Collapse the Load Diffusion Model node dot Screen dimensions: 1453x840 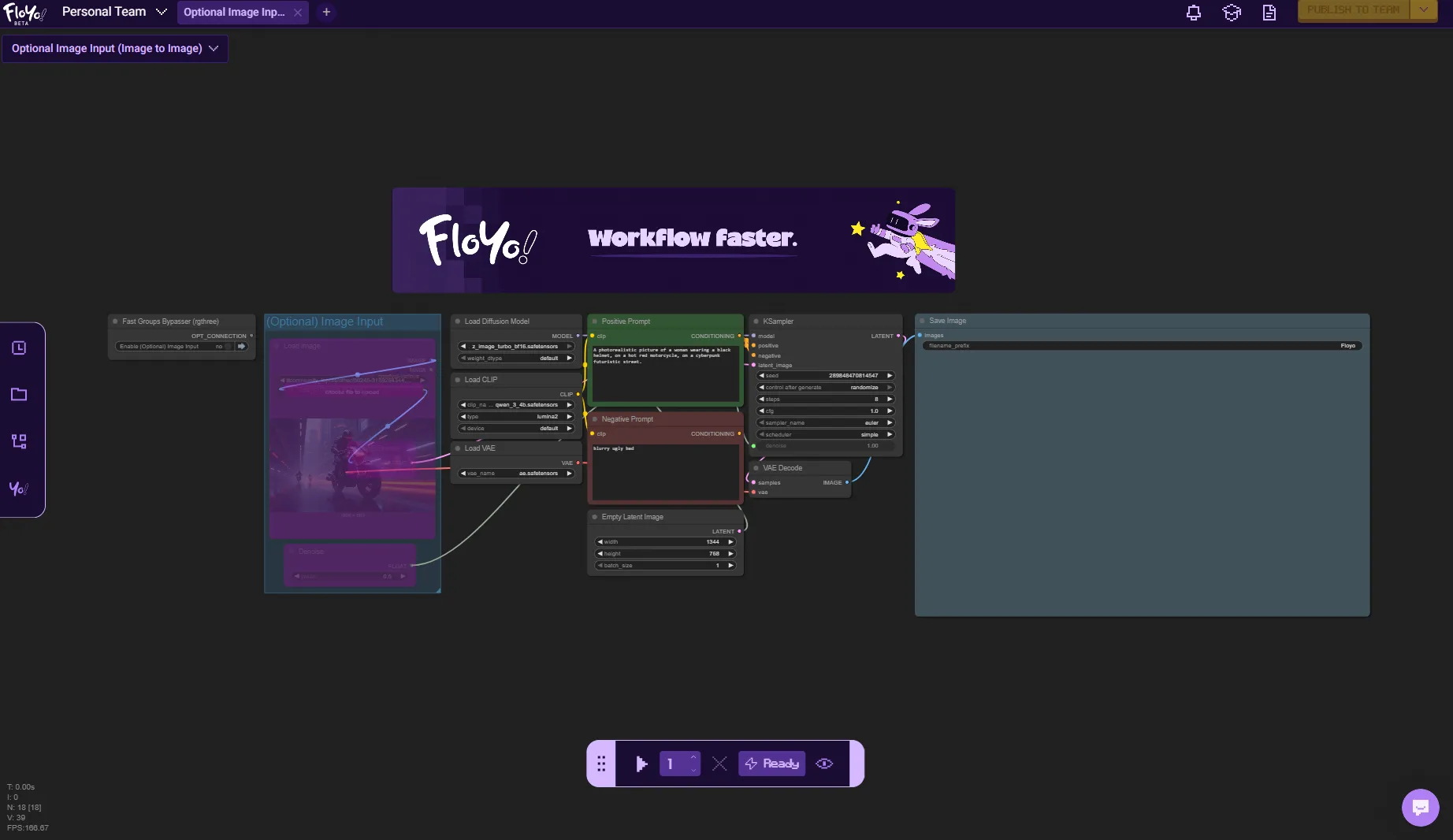coord(458,322)
